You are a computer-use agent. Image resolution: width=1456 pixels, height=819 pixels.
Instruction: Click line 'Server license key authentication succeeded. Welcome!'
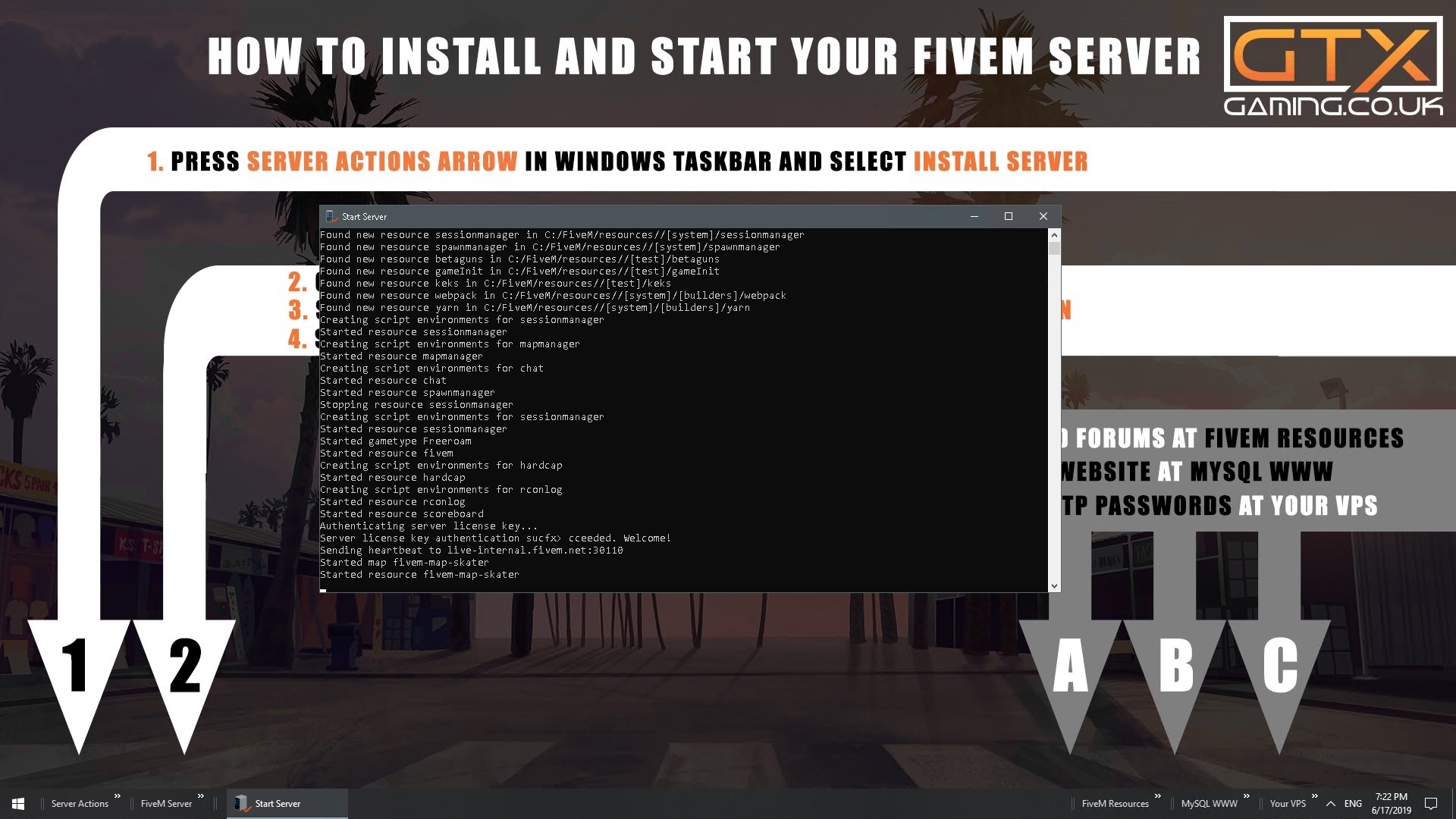(x=495, y=538)
